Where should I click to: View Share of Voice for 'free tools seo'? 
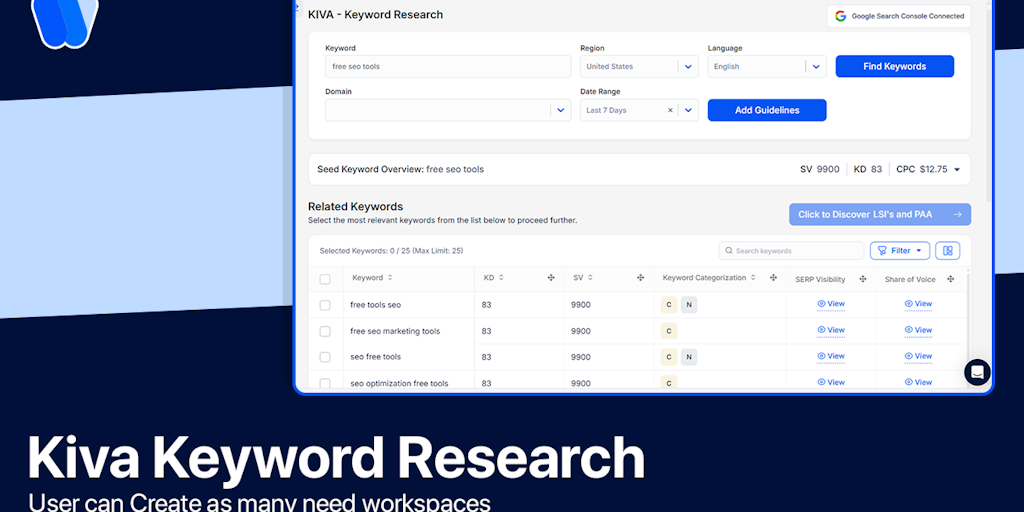[x=918, y=304]
